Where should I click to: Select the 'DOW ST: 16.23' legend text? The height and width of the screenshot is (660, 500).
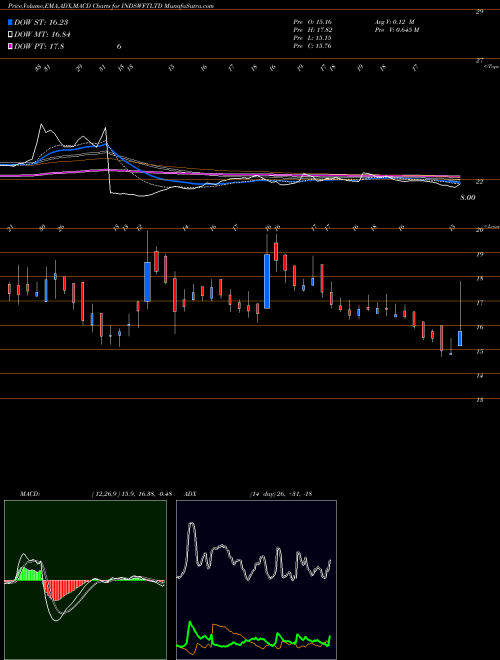pyautogui.click(x=41, y=22)
